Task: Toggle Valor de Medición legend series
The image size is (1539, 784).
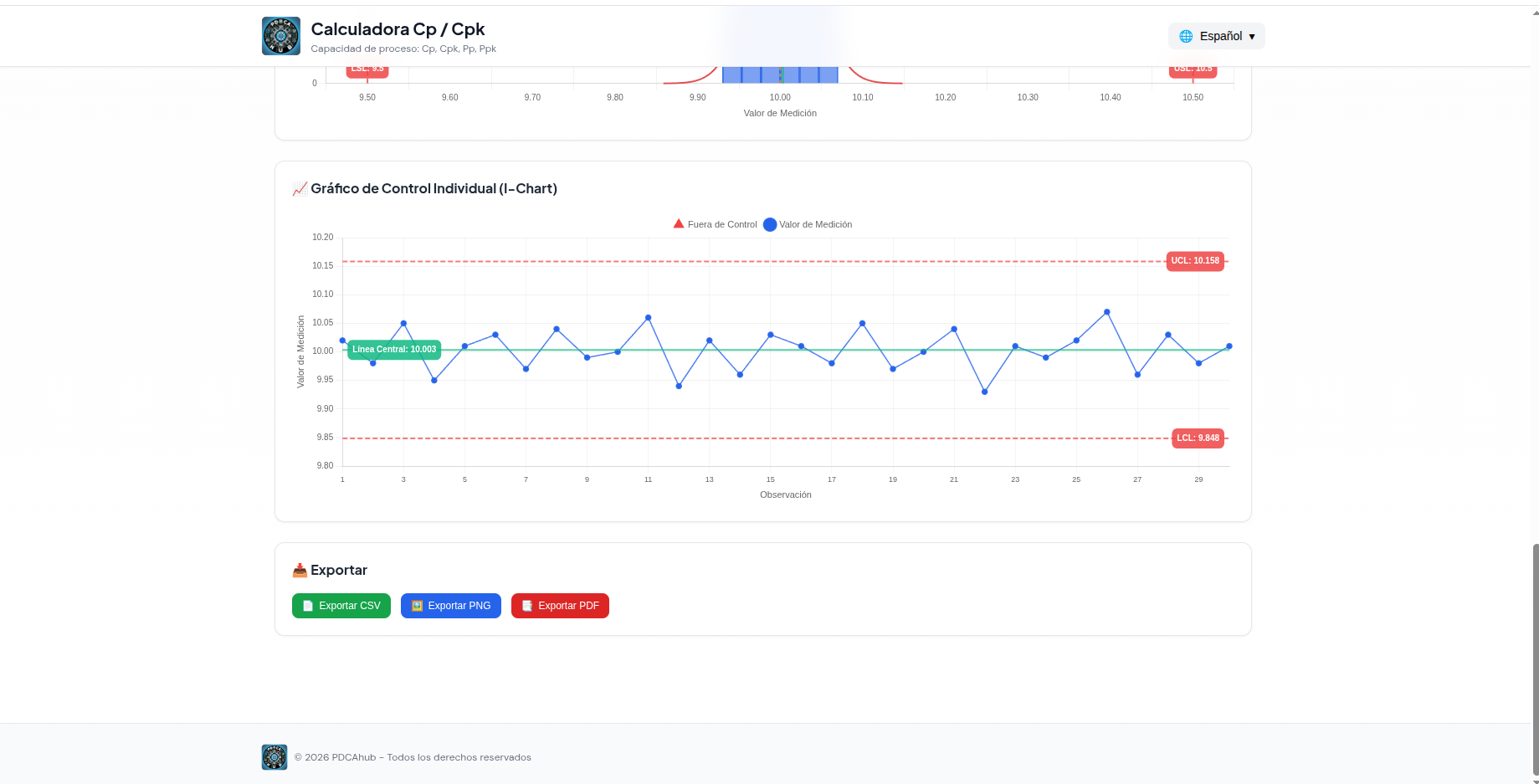Action: 808,224
